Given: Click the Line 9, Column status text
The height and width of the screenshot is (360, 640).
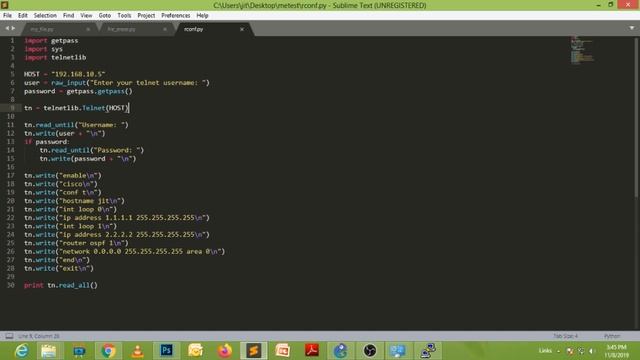Looking at the screenshot, I should (39, 336).
